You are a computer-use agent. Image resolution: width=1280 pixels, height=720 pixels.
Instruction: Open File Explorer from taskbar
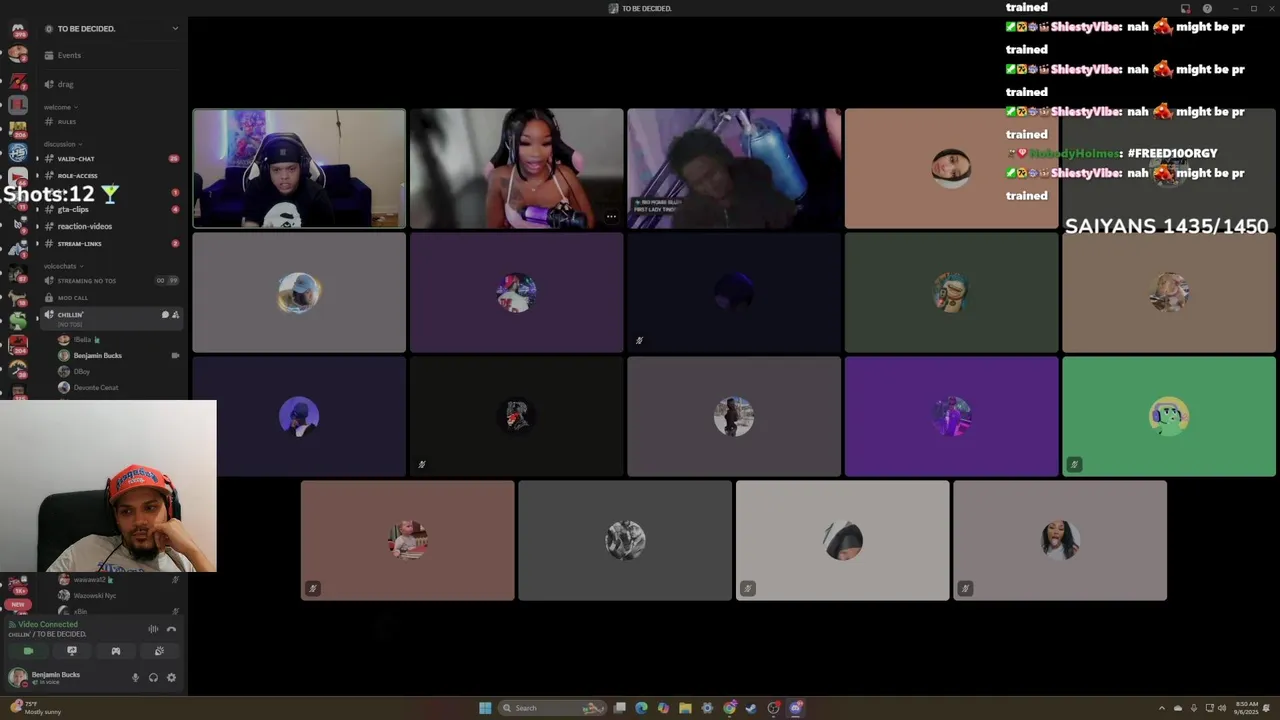click(685, 708)
